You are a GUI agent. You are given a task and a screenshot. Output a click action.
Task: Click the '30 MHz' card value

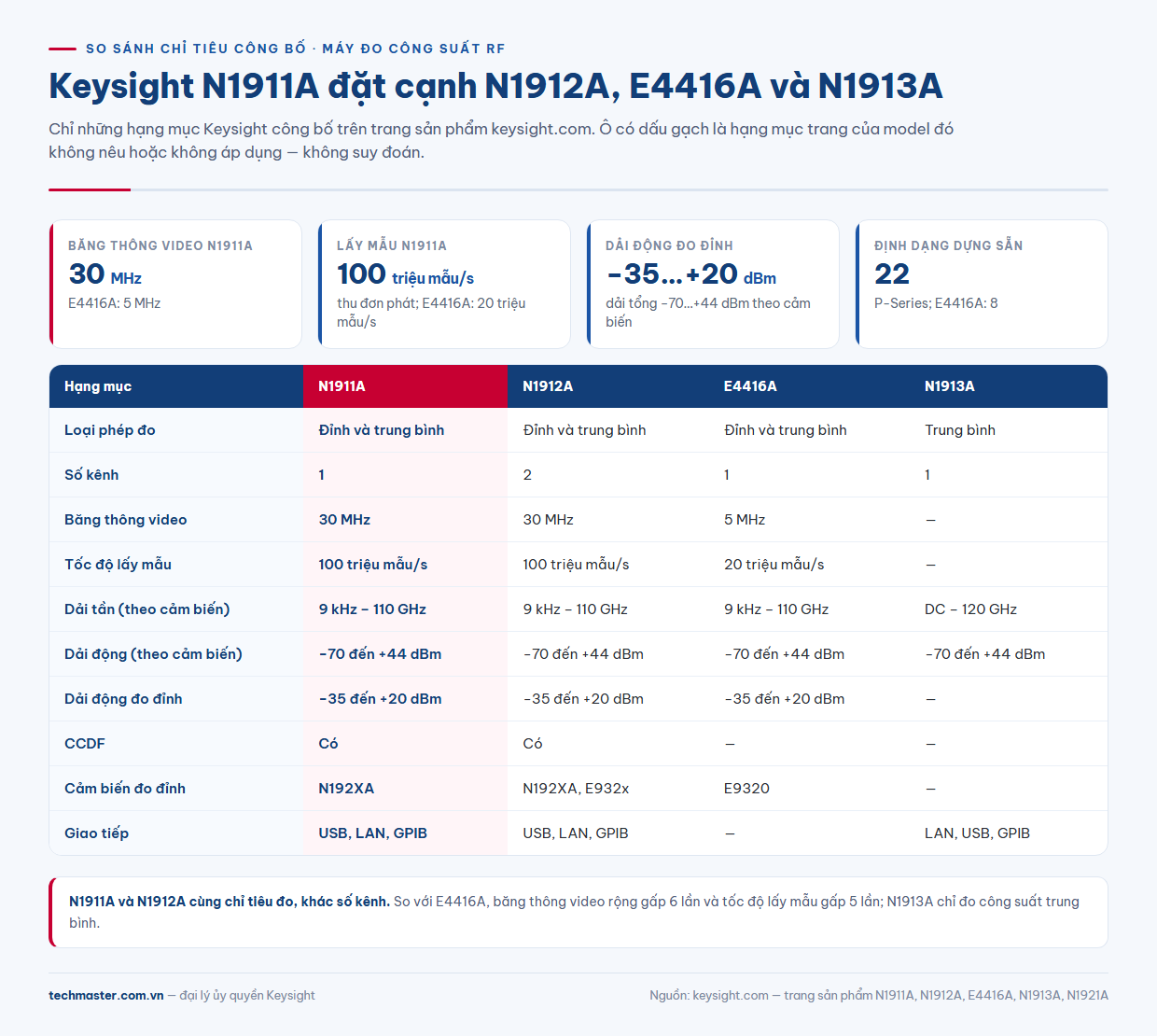pyautogui.click(x=105, y=274)
